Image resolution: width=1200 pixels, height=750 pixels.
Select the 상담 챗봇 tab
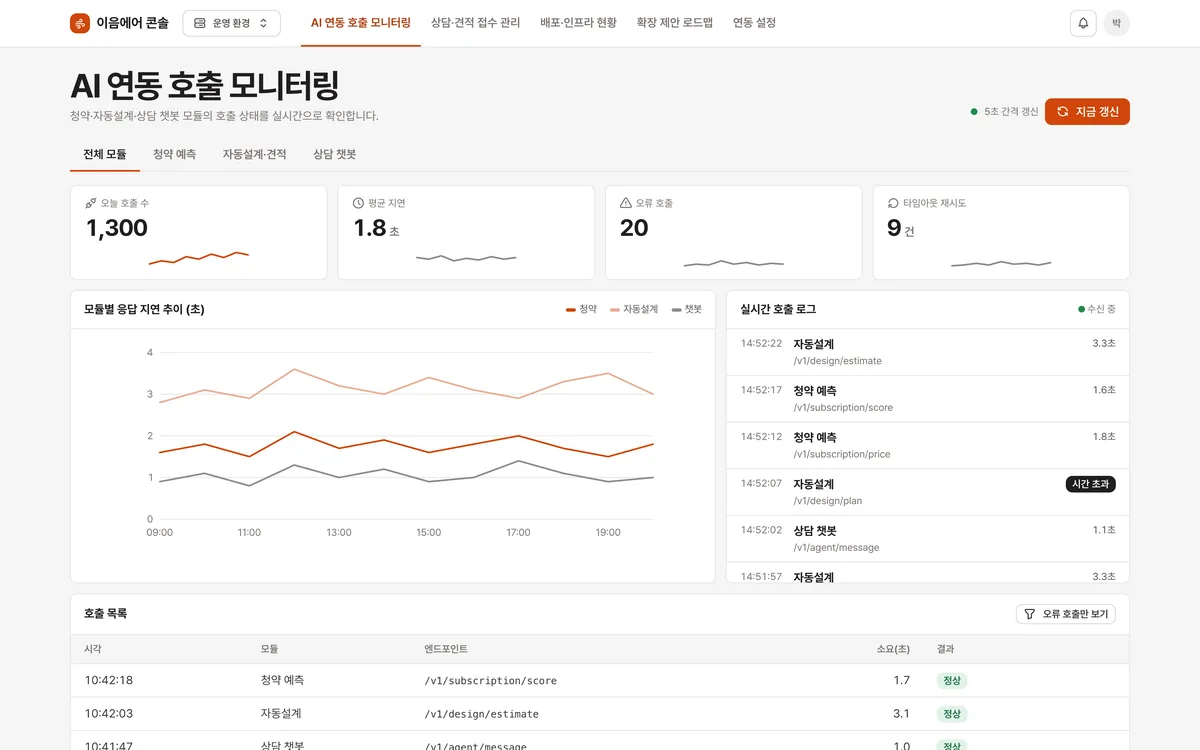click(335, 155)
